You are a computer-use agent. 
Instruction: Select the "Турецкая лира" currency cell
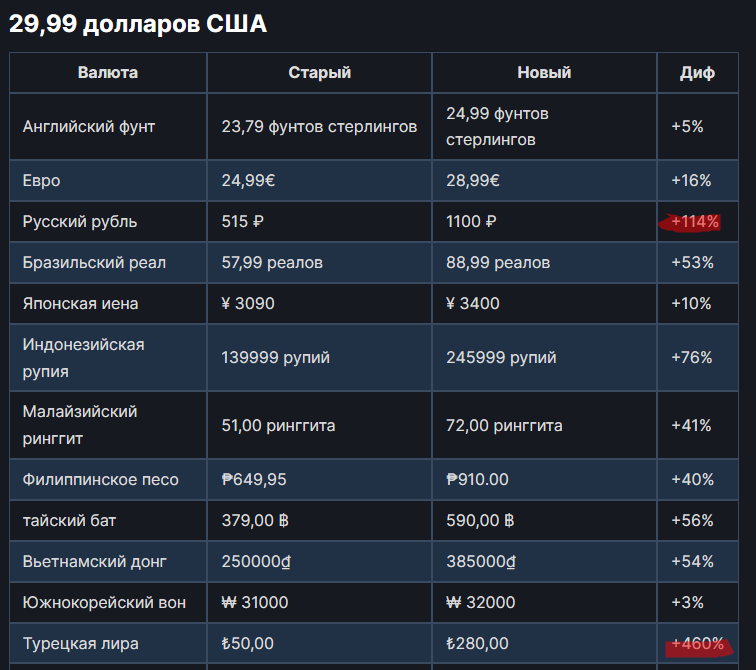tap(81, 644)
